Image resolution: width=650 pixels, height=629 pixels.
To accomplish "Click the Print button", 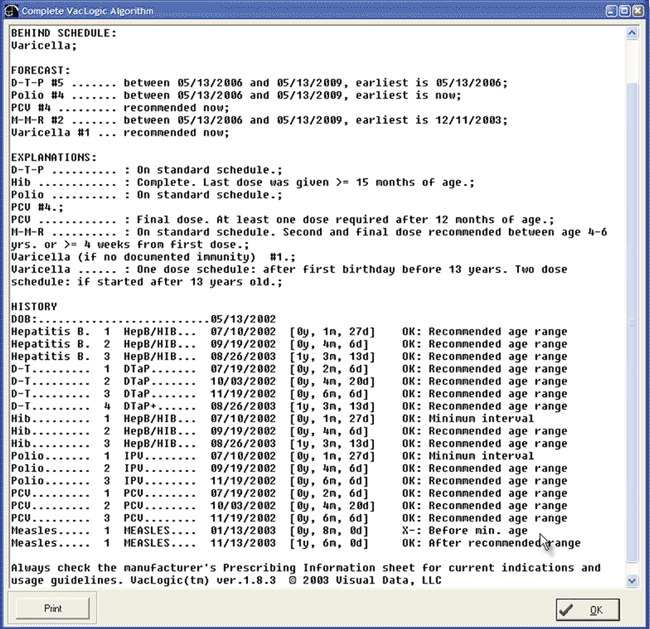I will click(51, 607).
